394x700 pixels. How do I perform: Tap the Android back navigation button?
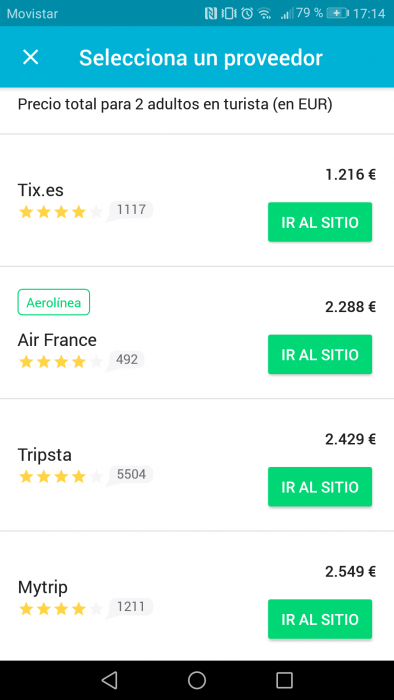pyautogui.click(x=109, y=680)
